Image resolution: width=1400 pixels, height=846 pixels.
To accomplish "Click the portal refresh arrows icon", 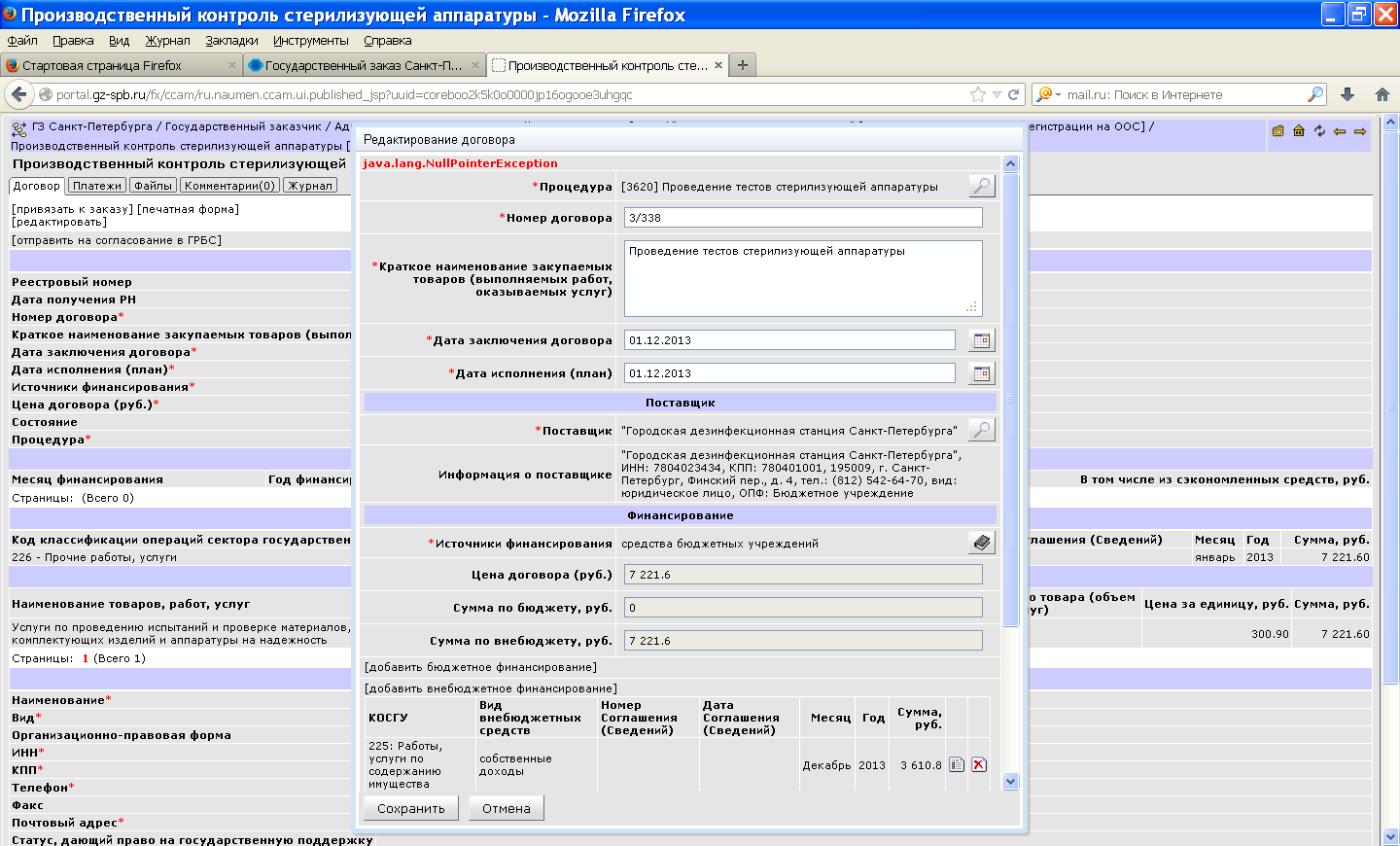I will 1319,131.
